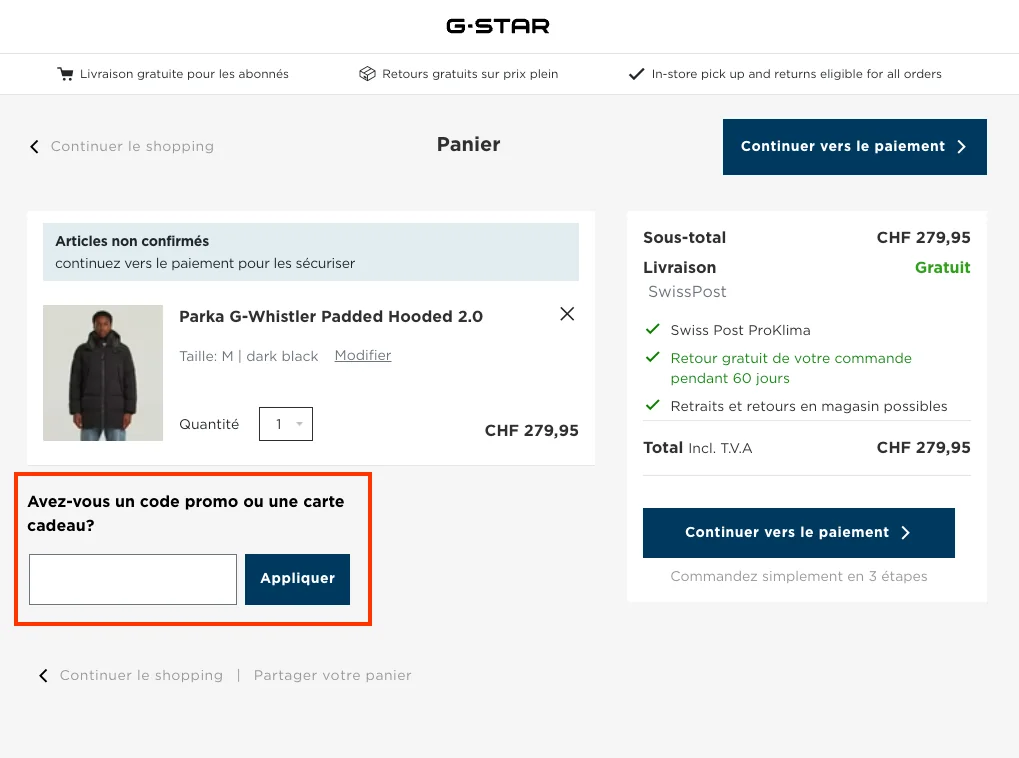Viewport: 1019px width, 758px height.
Task: Click the green checkmark beside Swiss Post ProKlima
Action: click(x=652, y=329)
